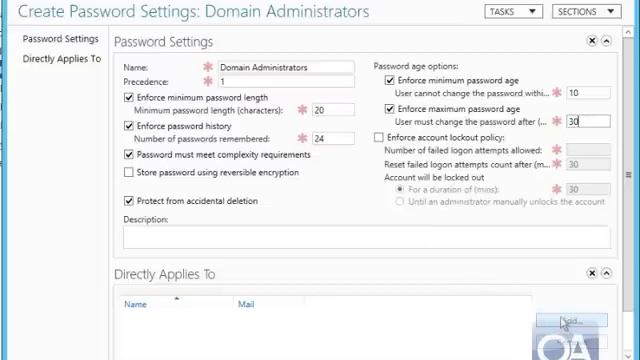Enable Enforce account lockout policy

(379, 138)
